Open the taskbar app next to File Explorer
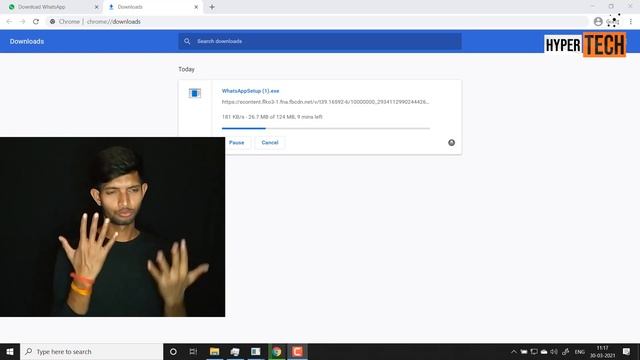 tap(235, 351)
